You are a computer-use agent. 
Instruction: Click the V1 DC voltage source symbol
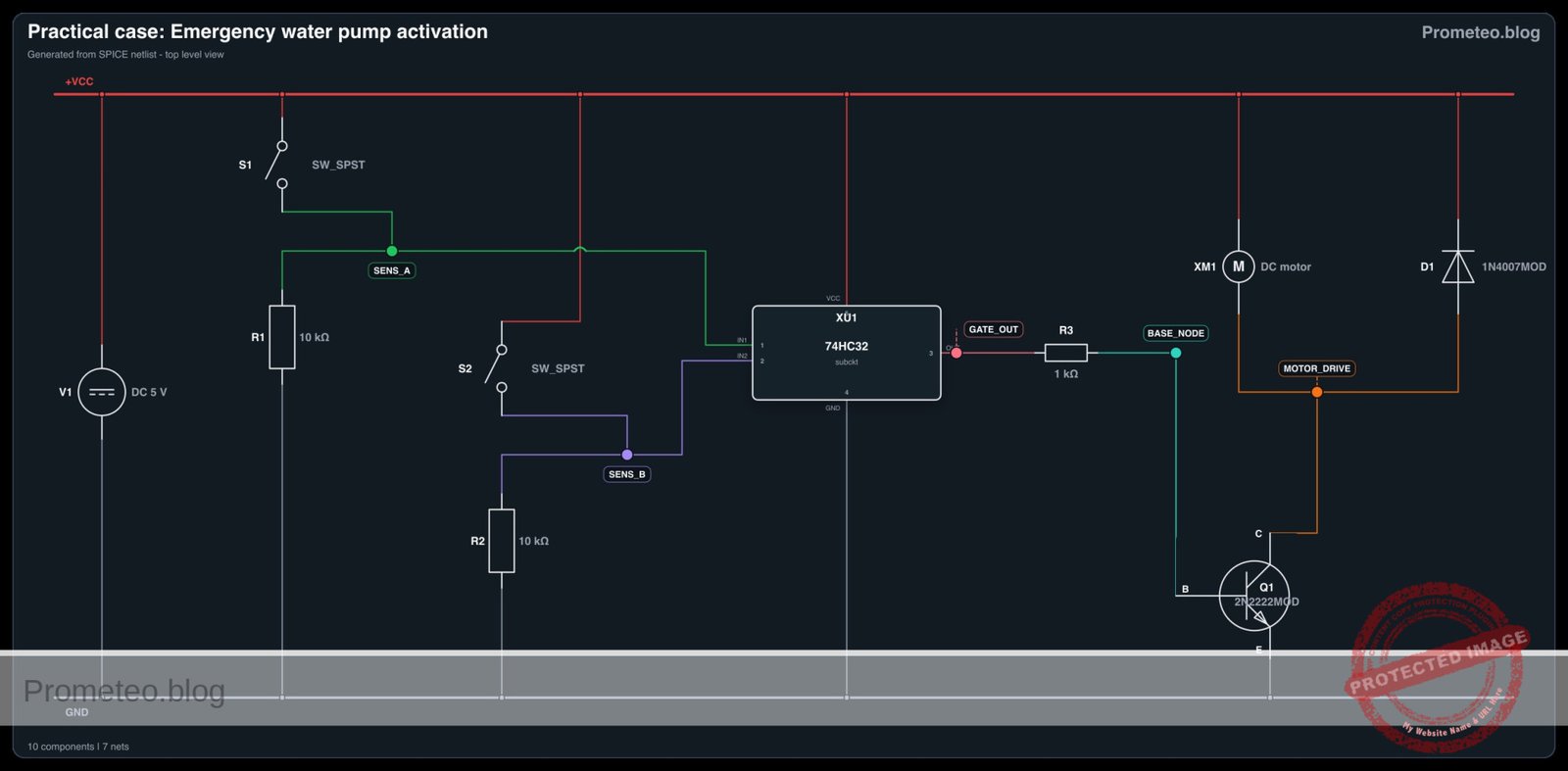(x=102, y=392)
